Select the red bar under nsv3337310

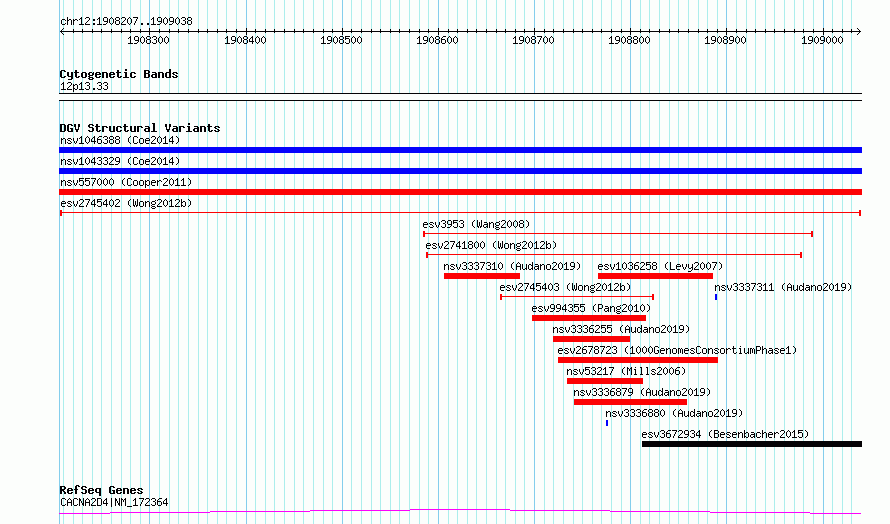(x=482, y=276)
